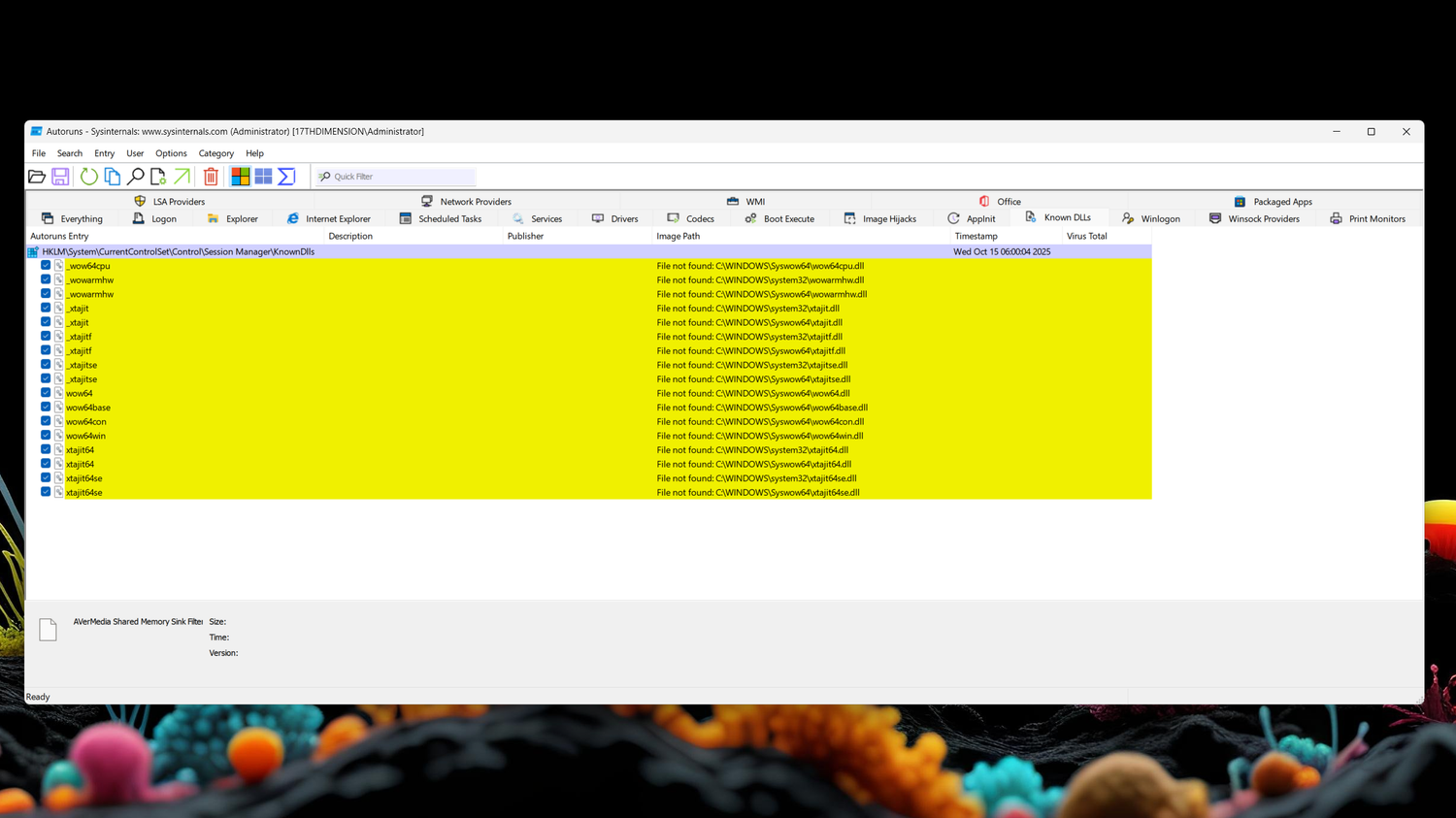This screenshot has height=818, width=1456.
Task: Click inside the Quick Filter box
Action: (396, 177)
